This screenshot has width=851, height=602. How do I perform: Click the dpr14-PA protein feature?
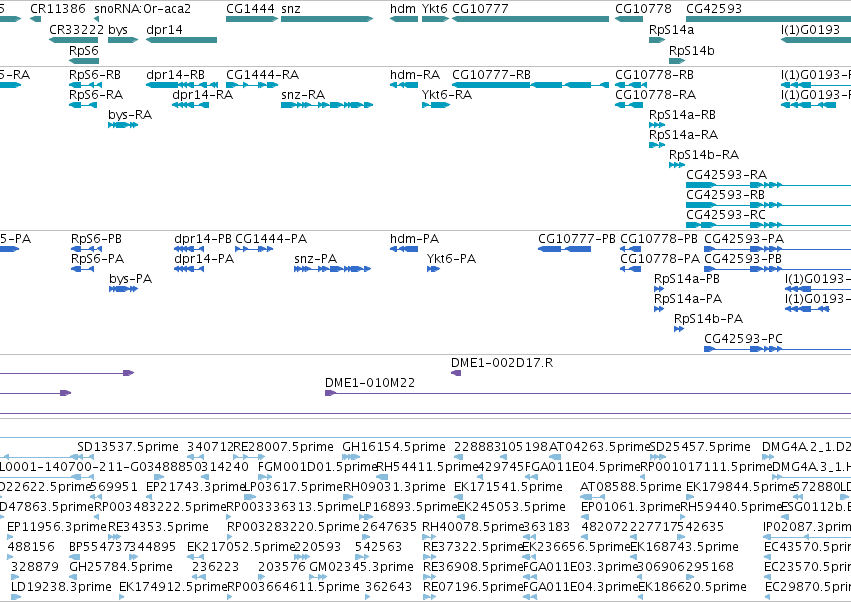click(x=189, y=269)
